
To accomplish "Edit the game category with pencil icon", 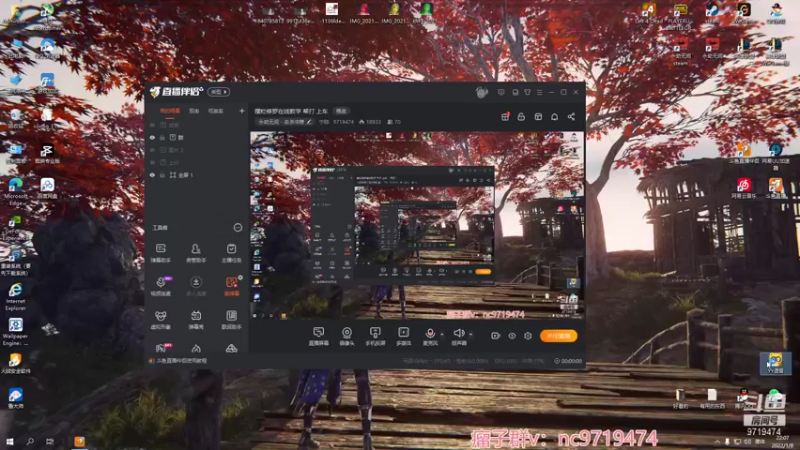I will (309, 122).
